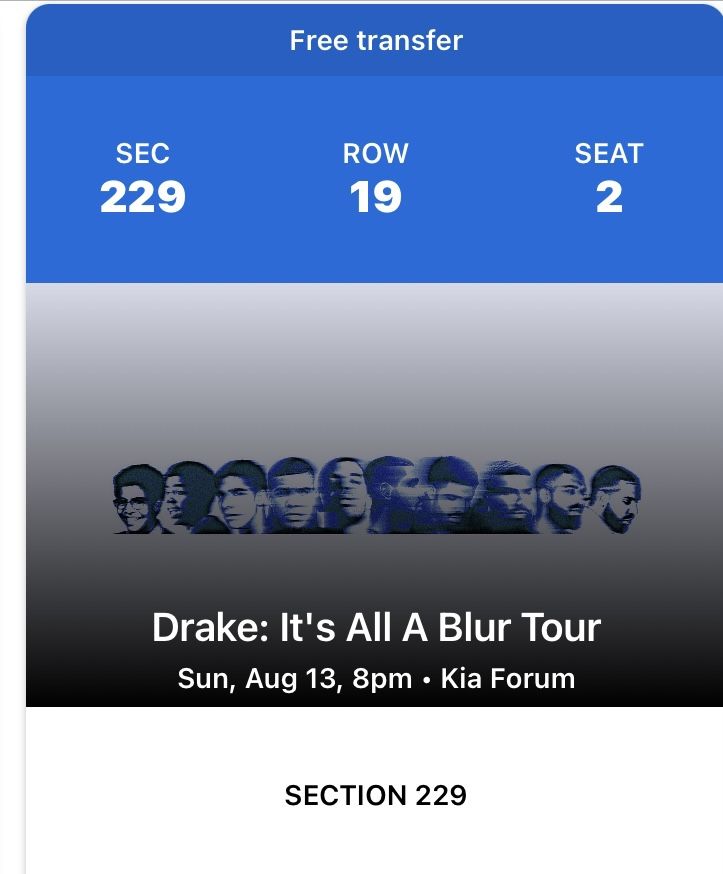Click the SECTION 229 heading below ticket
The width and height of the screenshot is (723, 874).
click(375, 796)
